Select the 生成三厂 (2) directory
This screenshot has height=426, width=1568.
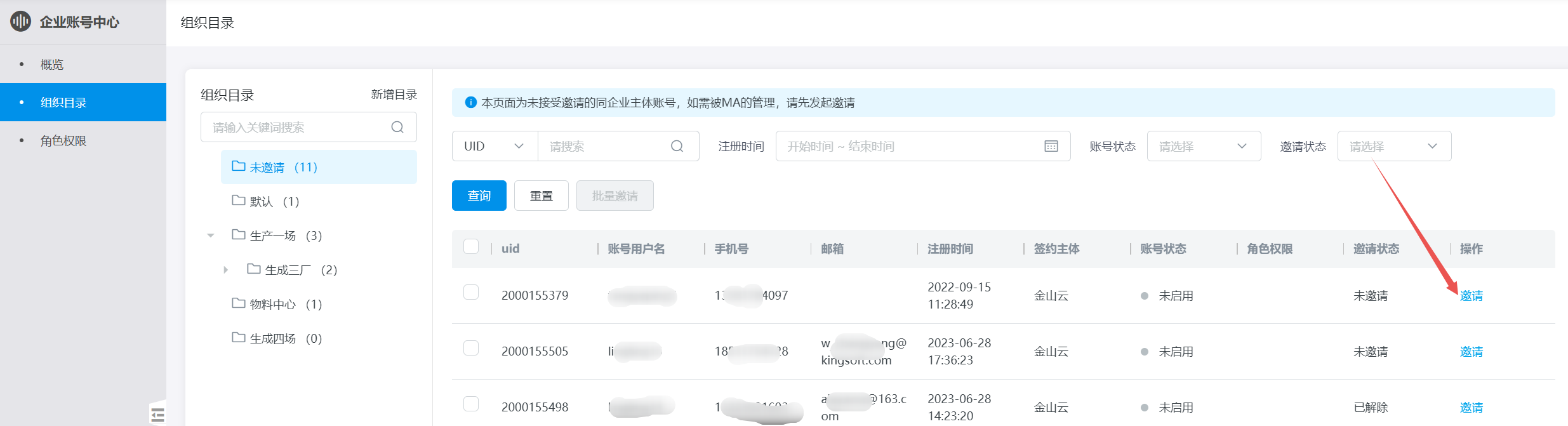coord(319,270)
